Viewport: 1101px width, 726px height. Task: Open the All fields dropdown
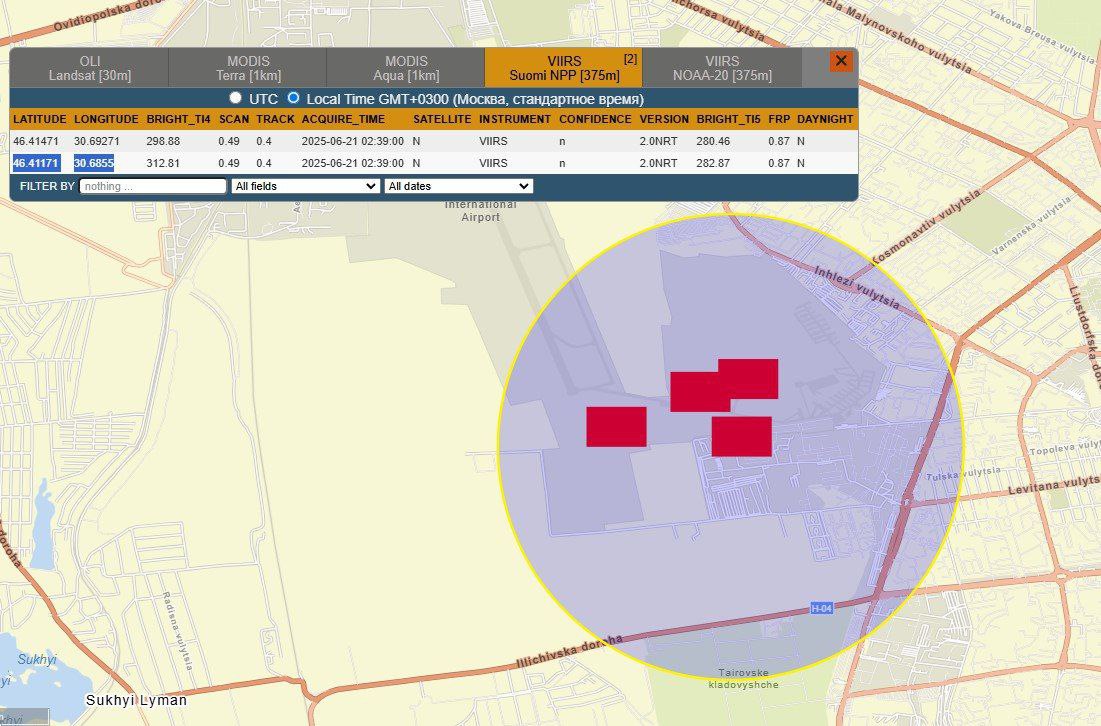[305, 186]
